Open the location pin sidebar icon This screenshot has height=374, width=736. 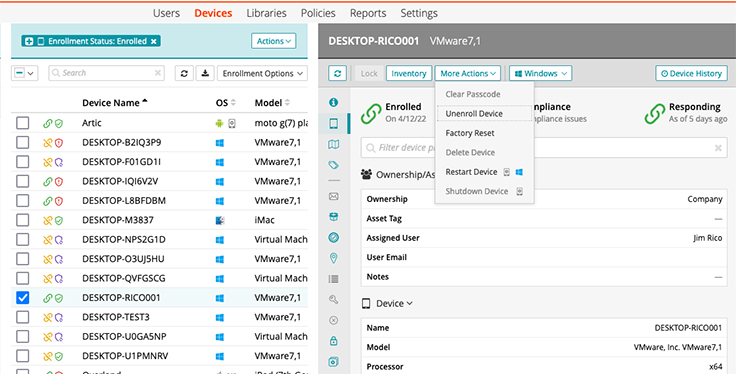click(x=334, y=258)
